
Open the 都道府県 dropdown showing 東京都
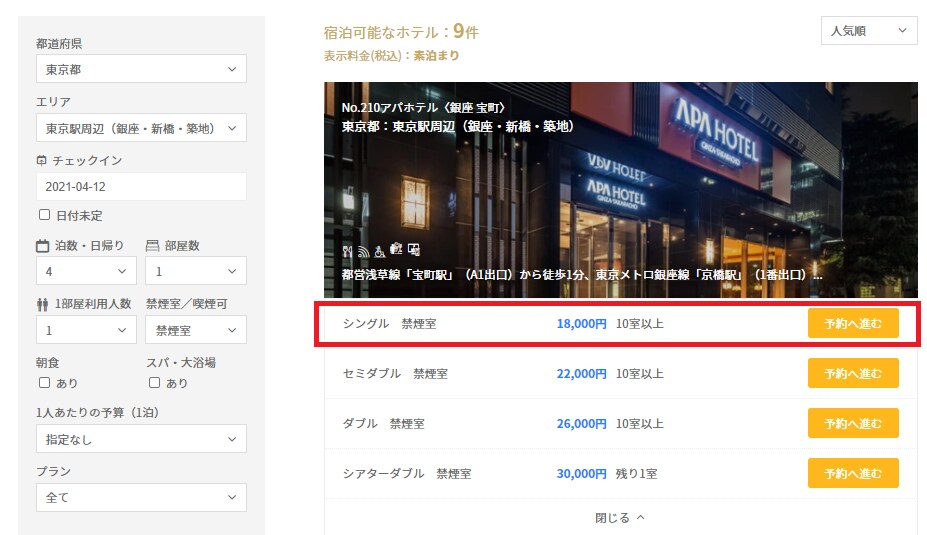(141, 69)
